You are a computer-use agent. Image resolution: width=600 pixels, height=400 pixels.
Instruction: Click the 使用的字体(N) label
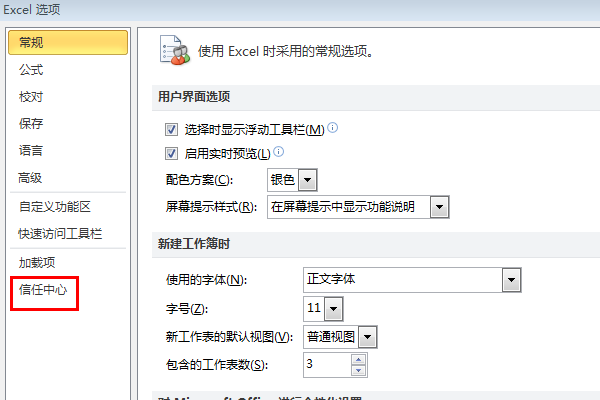[x=207, y=280]
